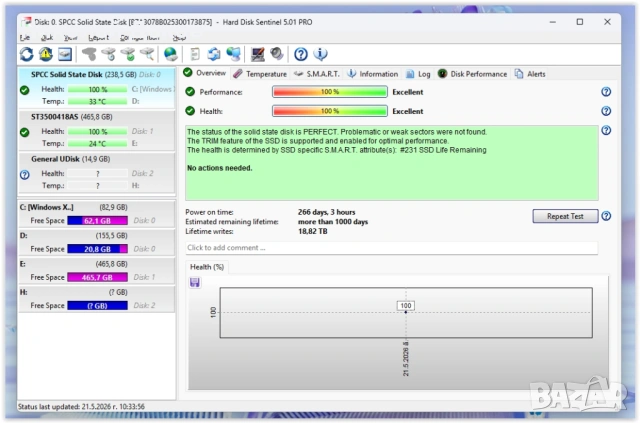Click the 20.8 GB free space bar

click(x=98, y=249)
